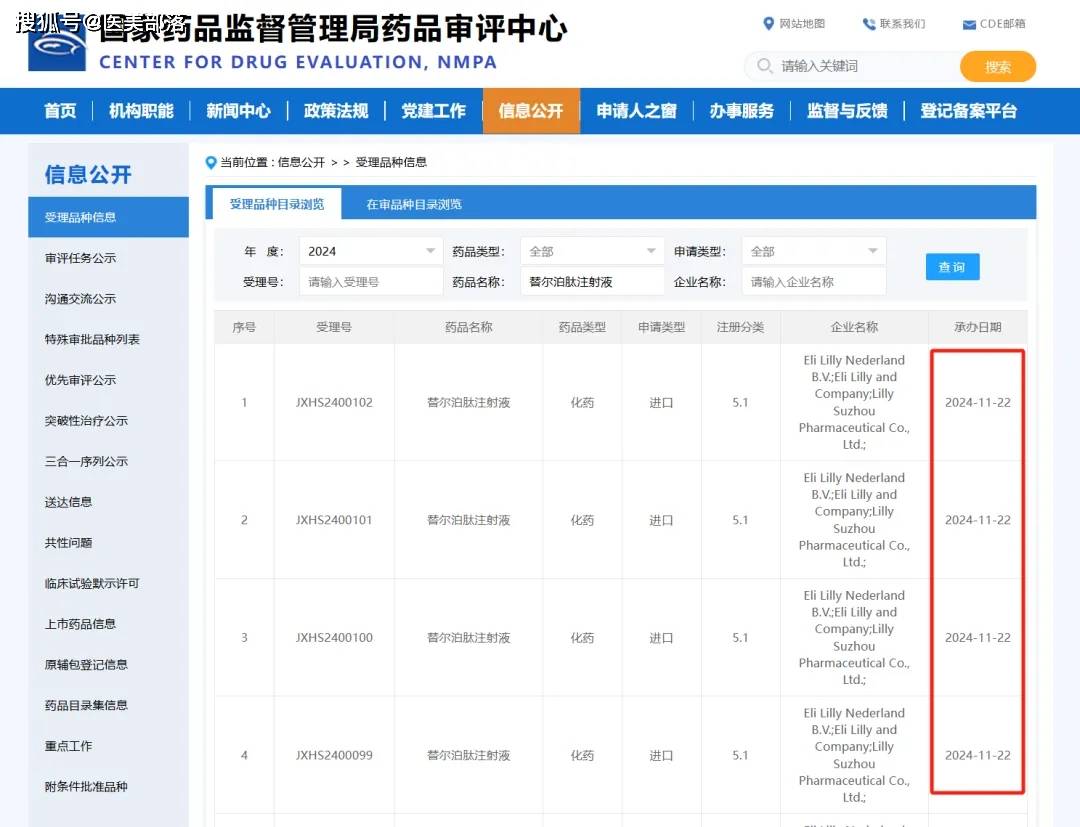Screen dimensions: 1080x827
Task: Switch to the 在审品种目录浏览 tab
Action: [x=414, y=205]
